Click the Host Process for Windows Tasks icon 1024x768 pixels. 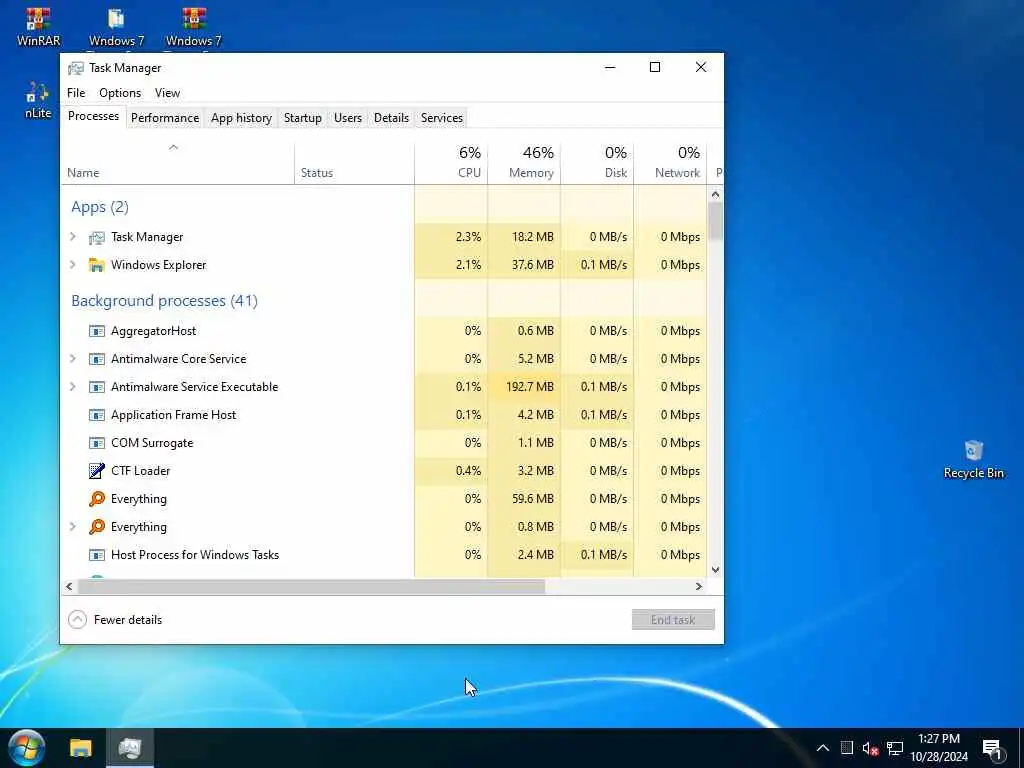click(x=97, y=555)
